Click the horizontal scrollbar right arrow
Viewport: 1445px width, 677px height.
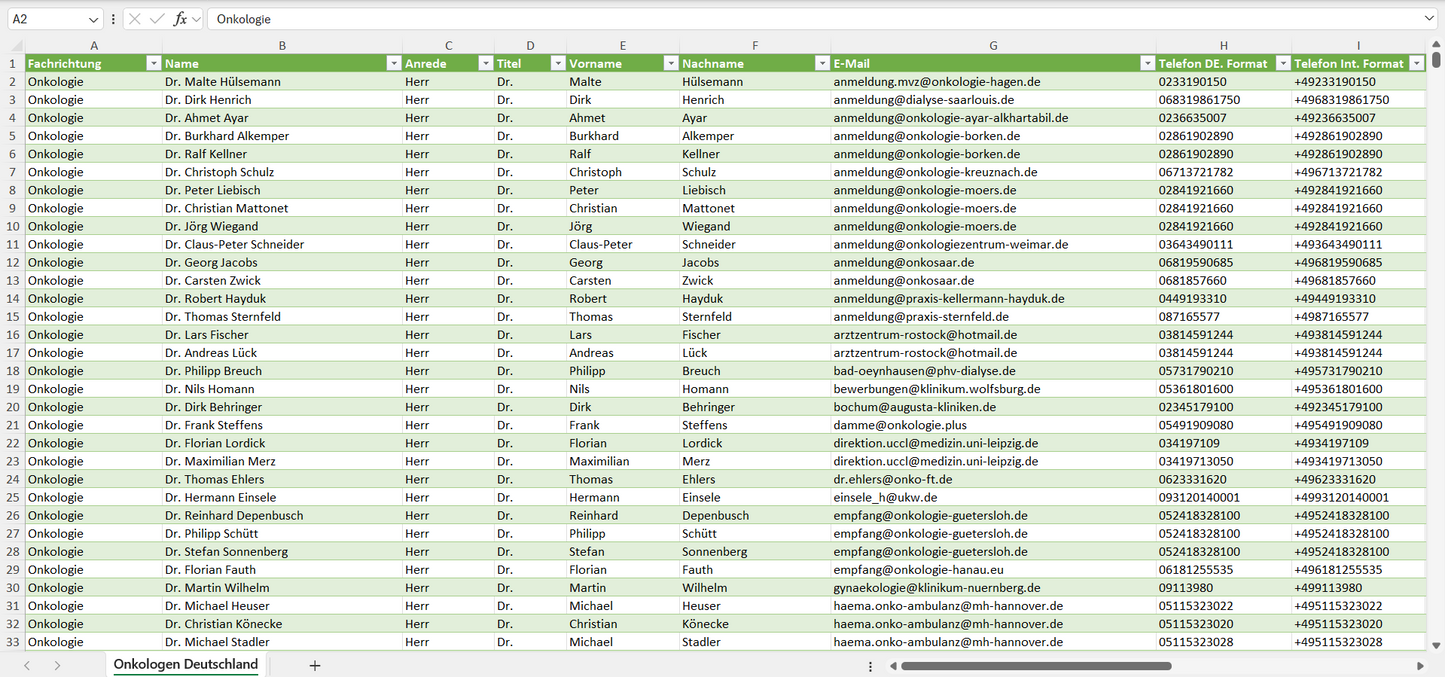(x=1420, y=665)
